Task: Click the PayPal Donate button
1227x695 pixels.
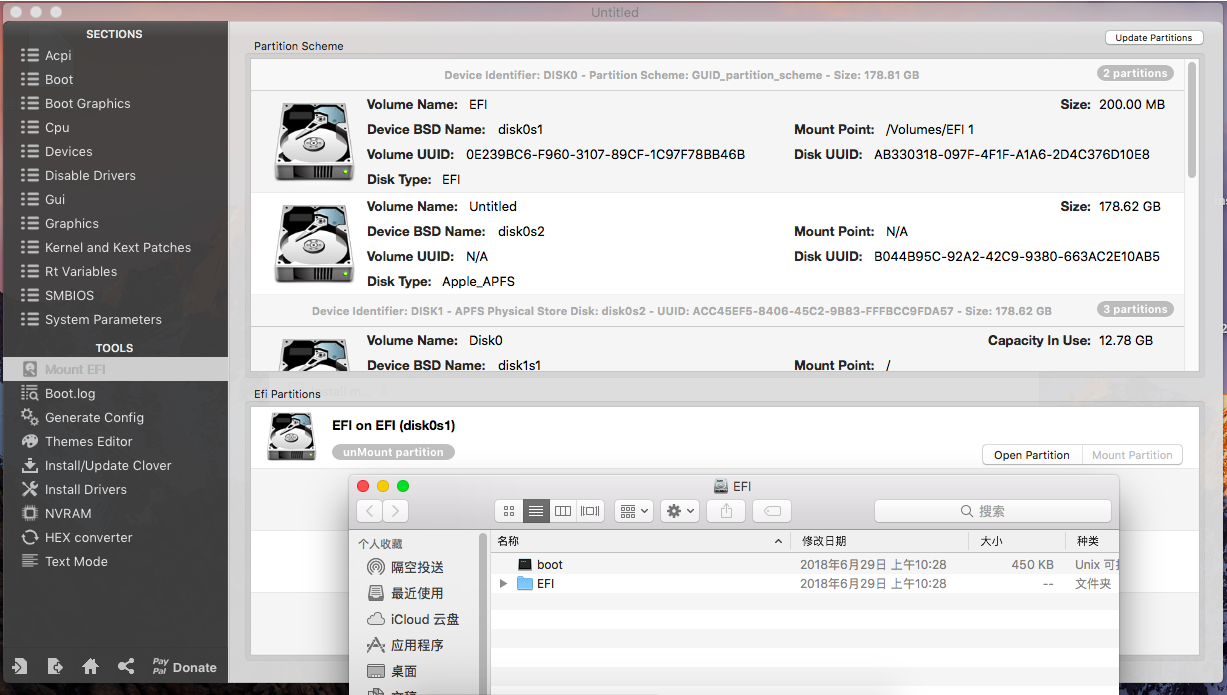Action: (x=184, y=666)
